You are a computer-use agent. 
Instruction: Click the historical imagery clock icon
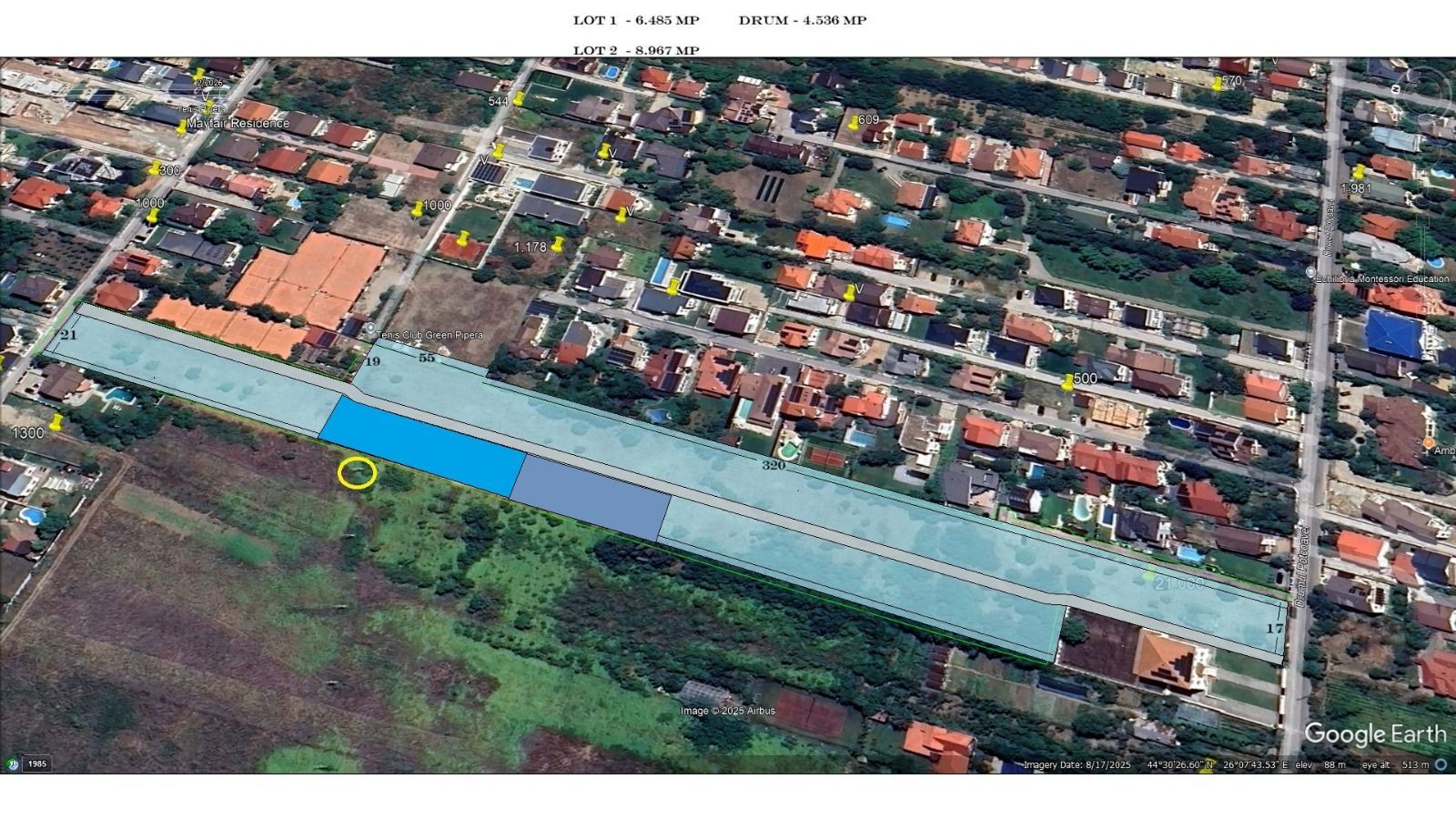[x=13, y=764]
